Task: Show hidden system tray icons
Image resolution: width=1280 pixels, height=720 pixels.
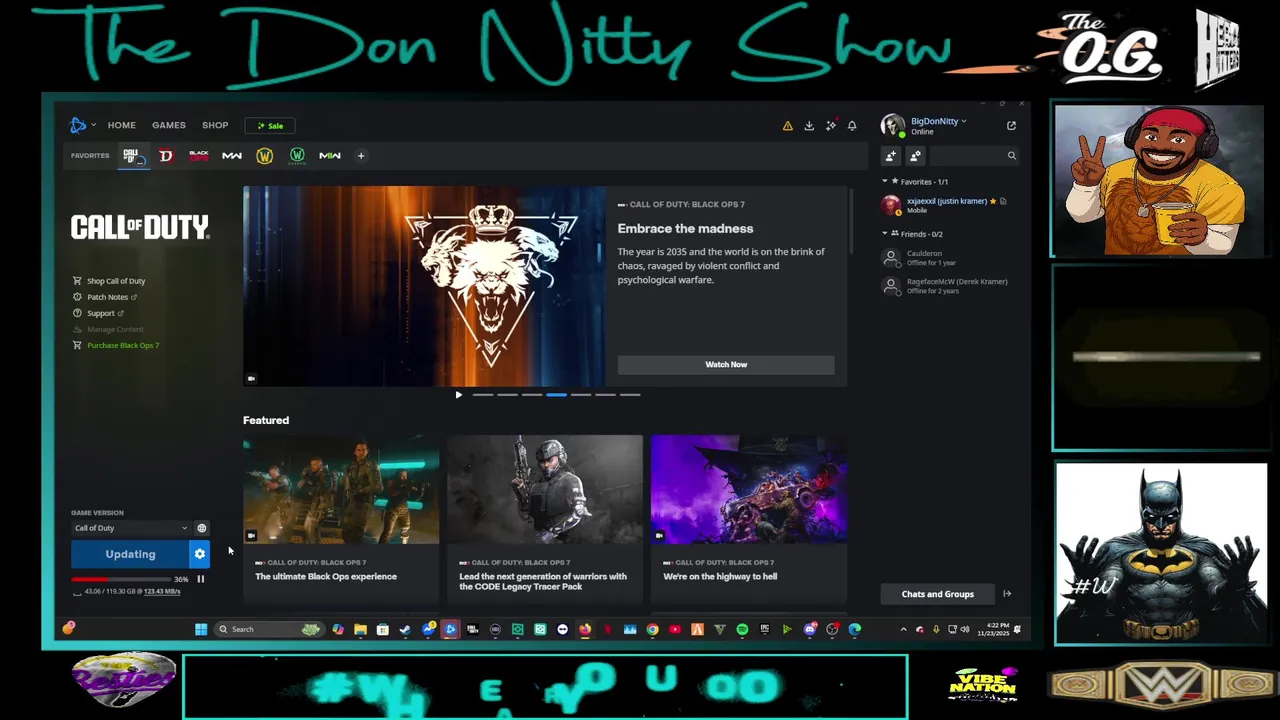Action: click(903, 629)
